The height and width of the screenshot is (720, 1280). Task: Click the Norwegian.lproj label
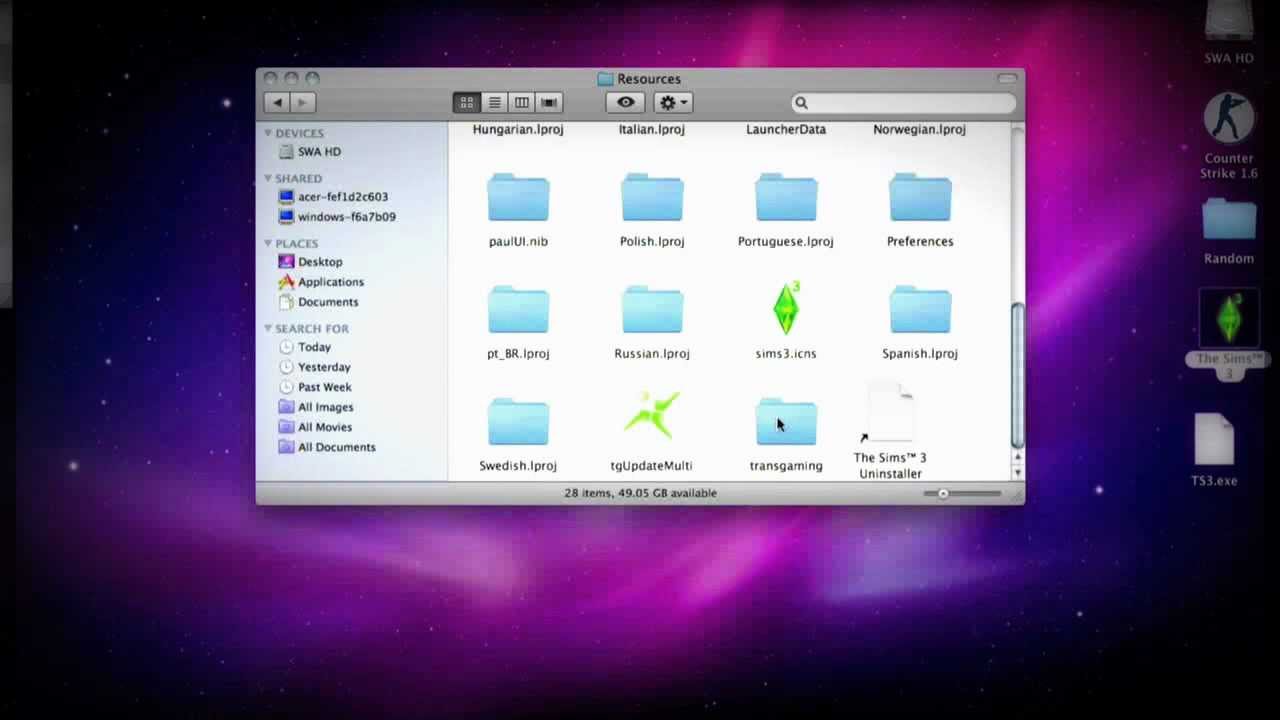[x=920, y=129]
